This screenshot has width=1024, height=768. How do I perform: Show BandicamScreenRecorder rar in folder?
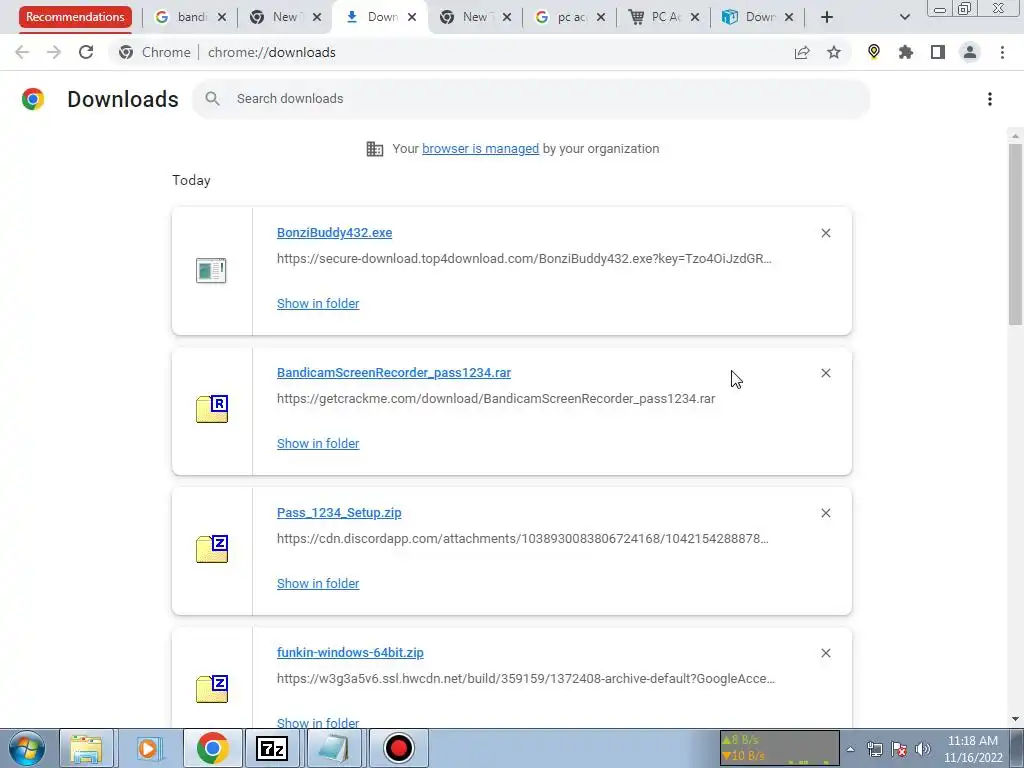coord(318,443)
